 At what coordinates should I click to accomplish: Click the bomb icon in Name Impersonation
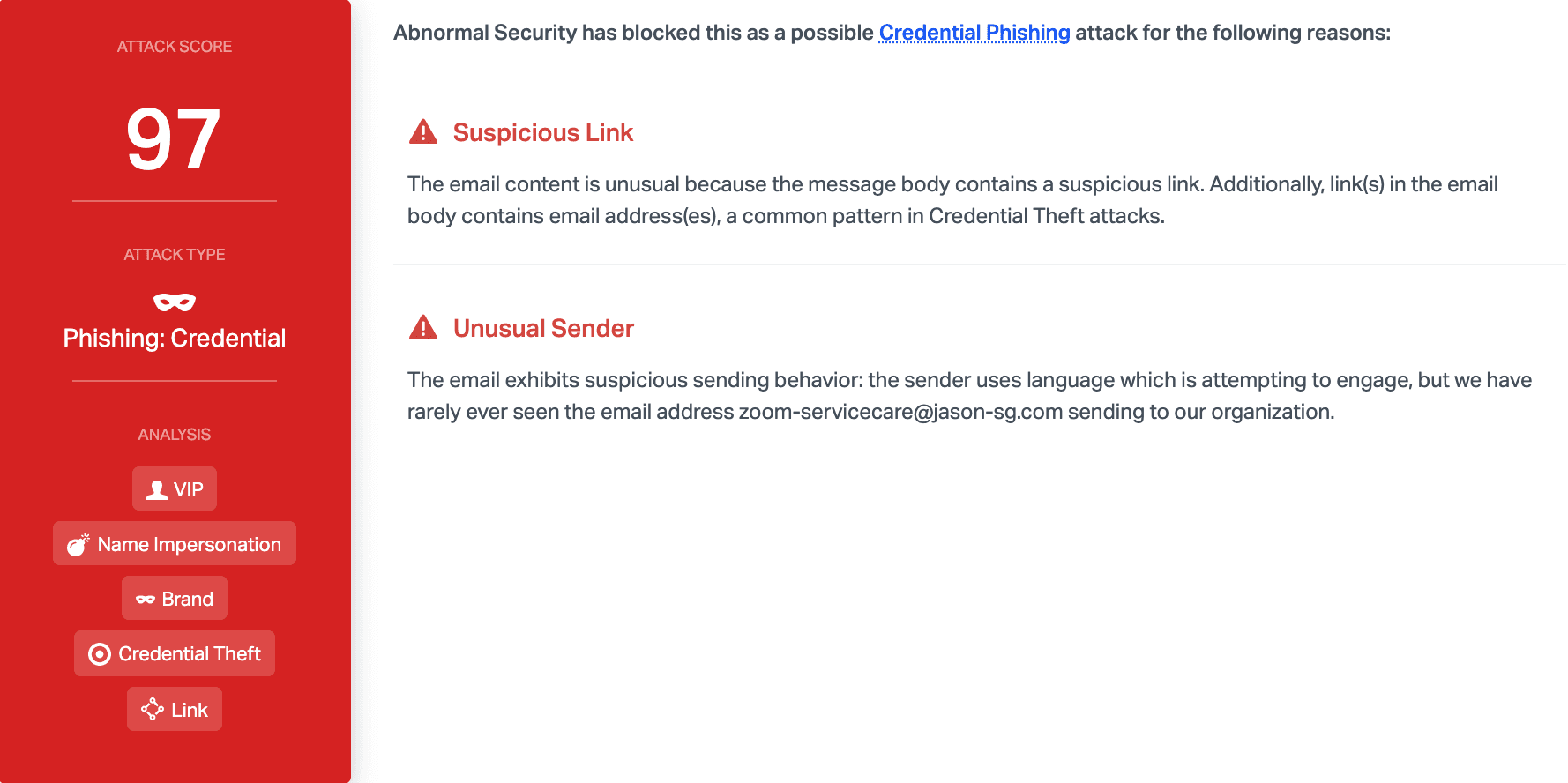tap(78, 545)
